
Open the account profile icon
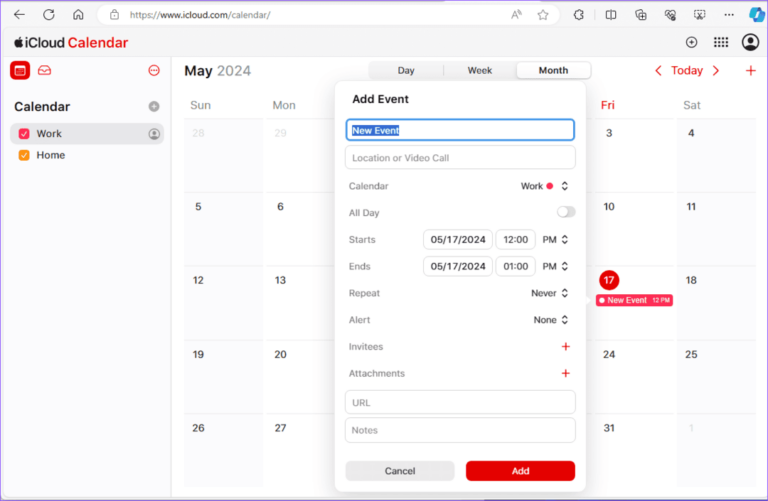[750, 42]
